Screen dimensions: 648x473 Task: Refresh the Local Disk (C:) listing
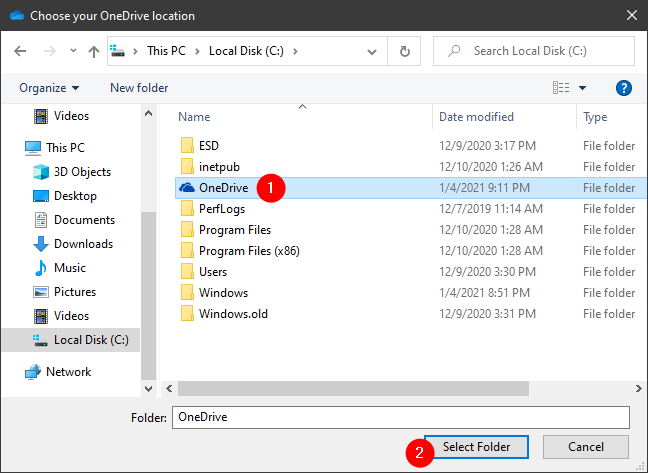(405, 51)
